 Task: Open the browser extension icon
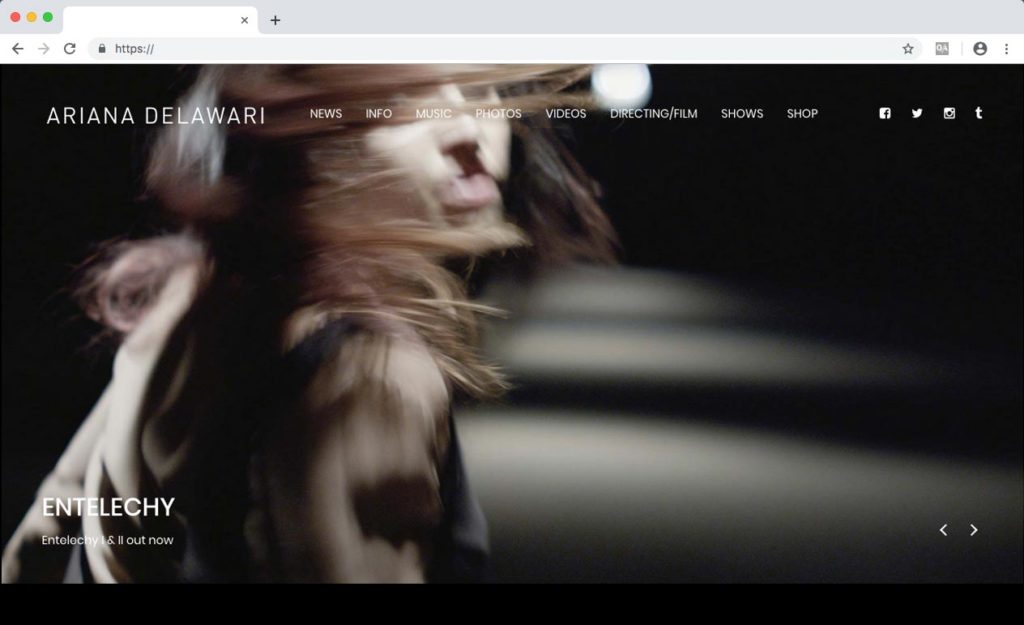click(942, 48)
